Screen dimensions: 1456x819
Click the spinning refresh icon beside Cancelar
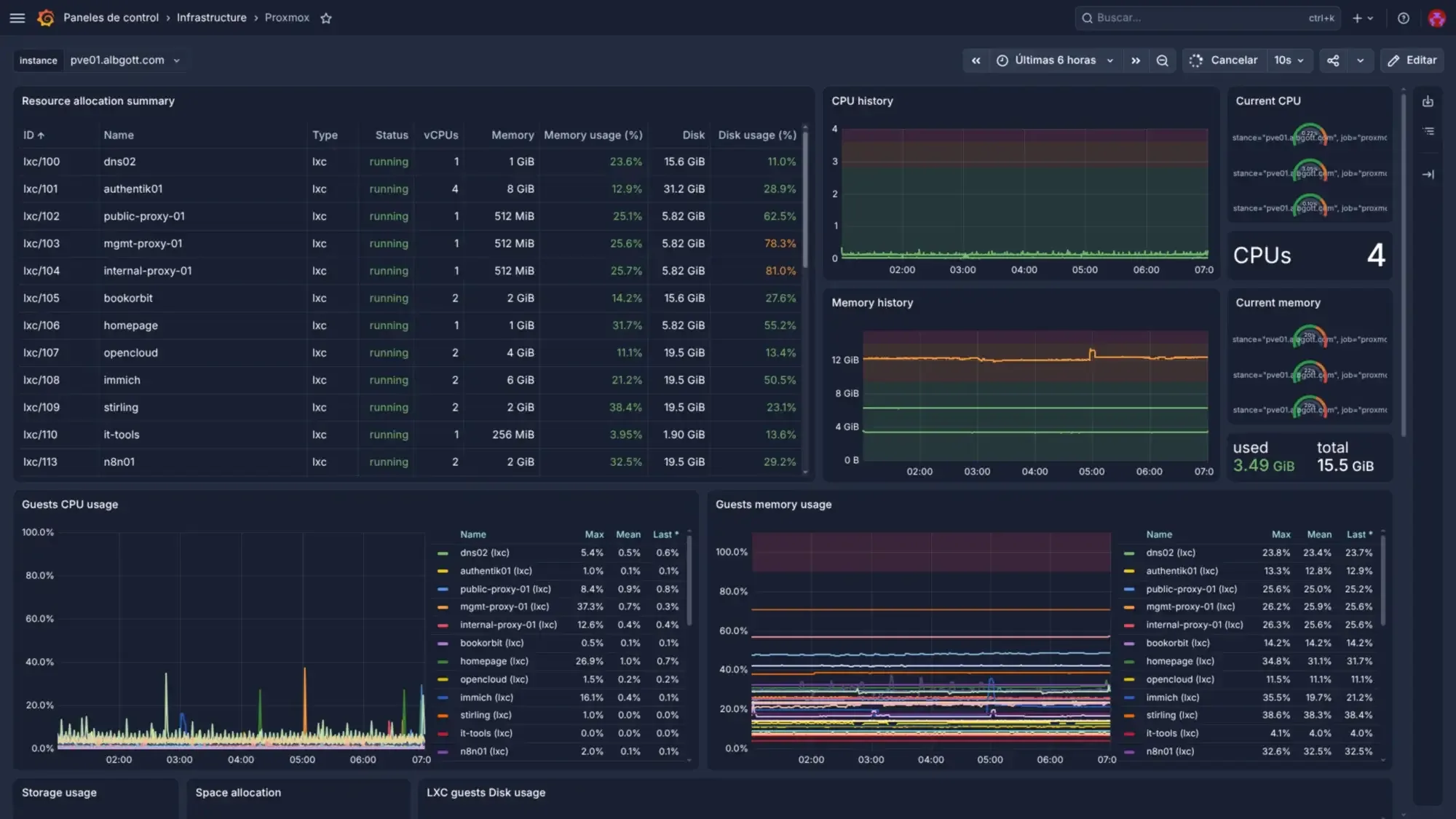[1196, 60]
